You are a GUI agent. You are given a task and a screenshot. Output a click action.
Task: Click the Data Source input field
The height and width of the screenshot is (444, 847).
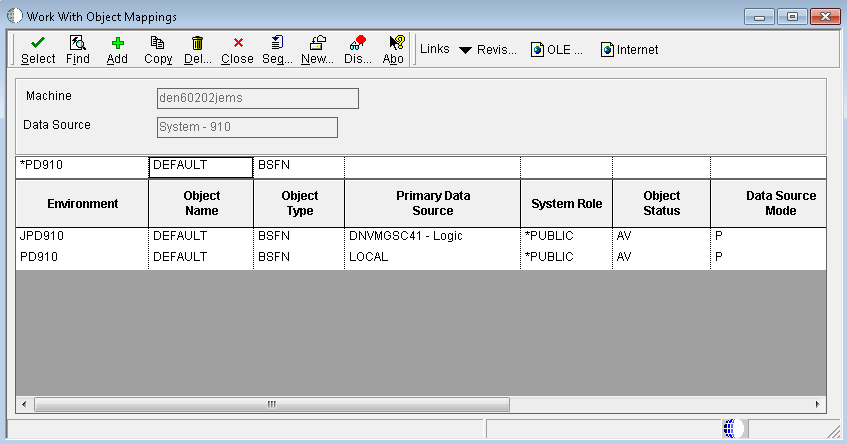[247, 127]
